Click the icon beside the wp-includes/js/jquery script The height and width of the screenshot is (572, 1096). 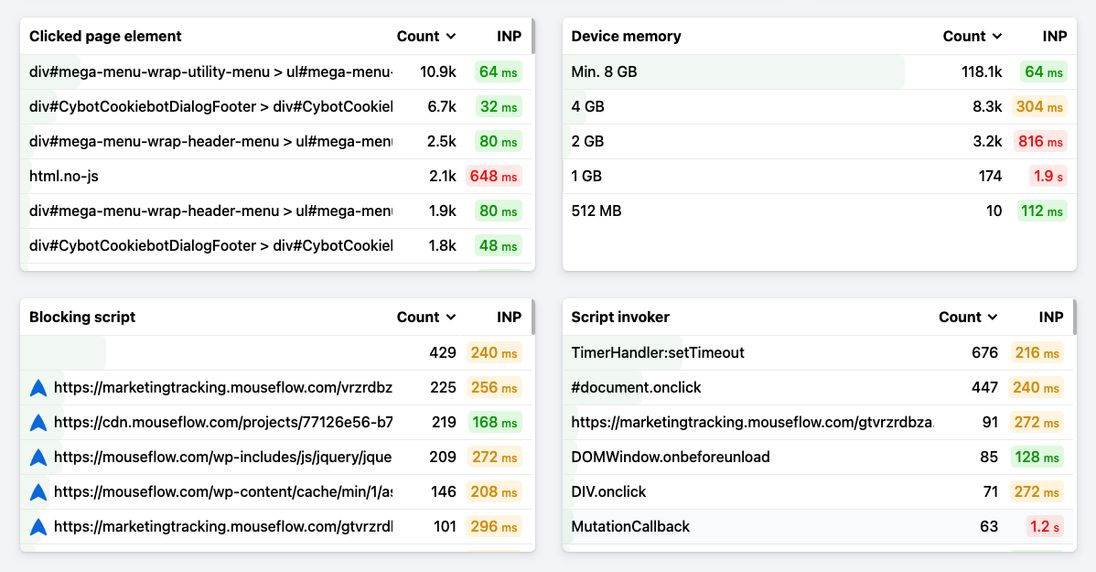[x=38, y=458]
